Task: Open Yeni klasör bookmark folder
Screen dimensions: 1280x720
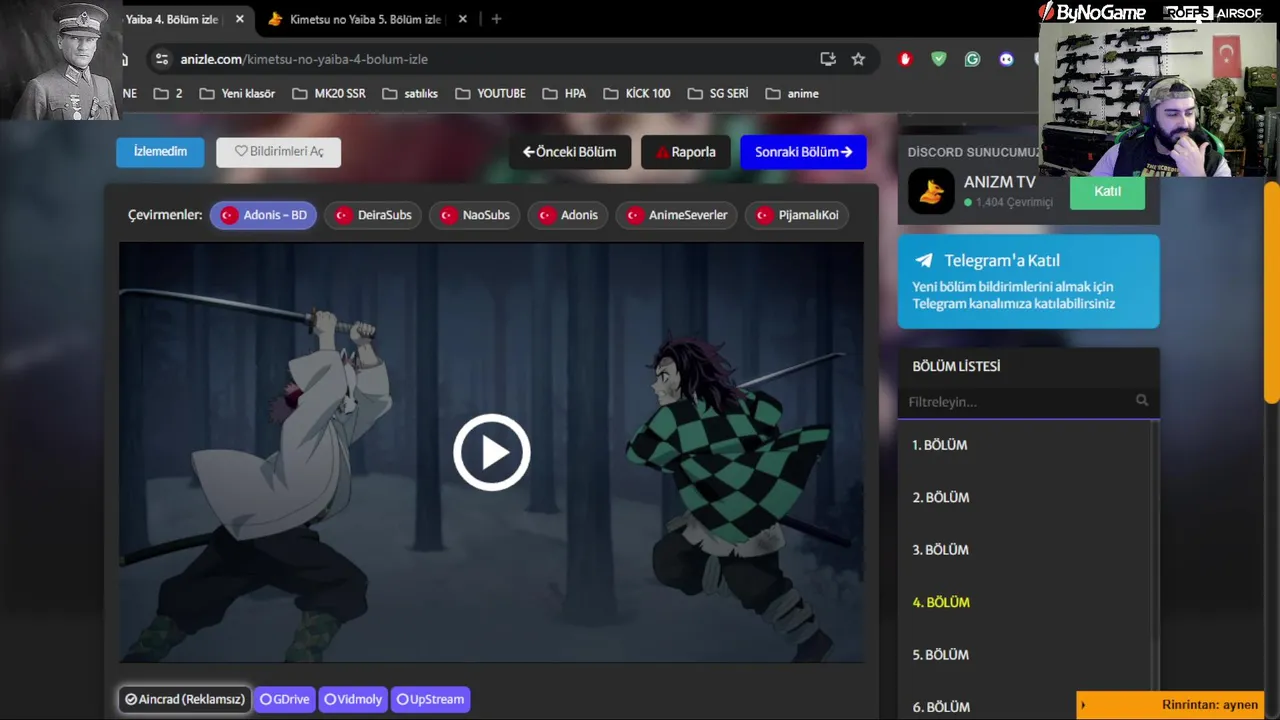Action: point(237,93)
